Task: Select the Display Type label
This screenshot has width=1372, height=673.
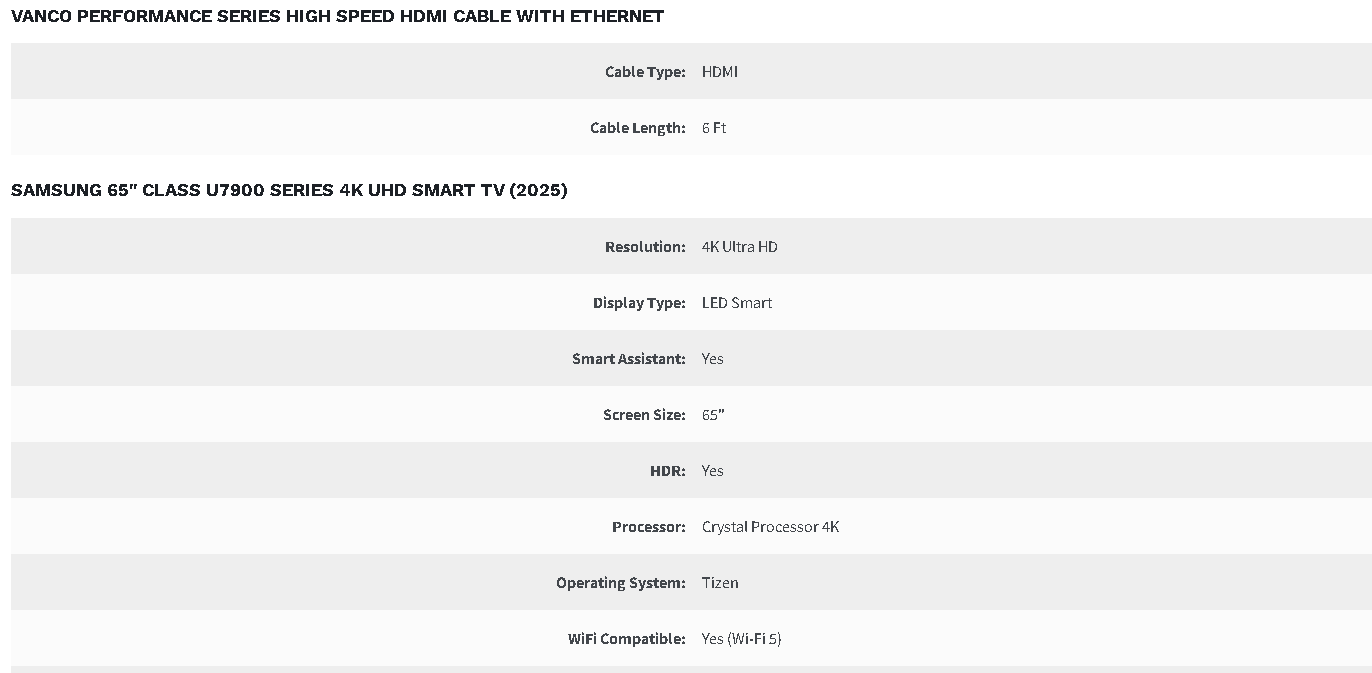Action: pyautogui.click(x=639, y=303)
